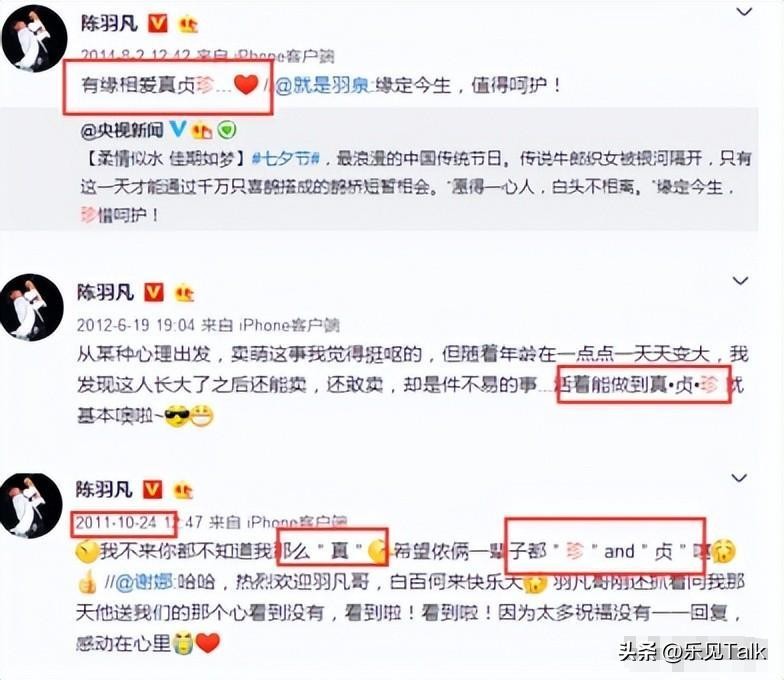784x680 pixels.
Task: Click the thumbs-up emoji before @谢娜
Action: pyautogui.click(x=88, y=582)
